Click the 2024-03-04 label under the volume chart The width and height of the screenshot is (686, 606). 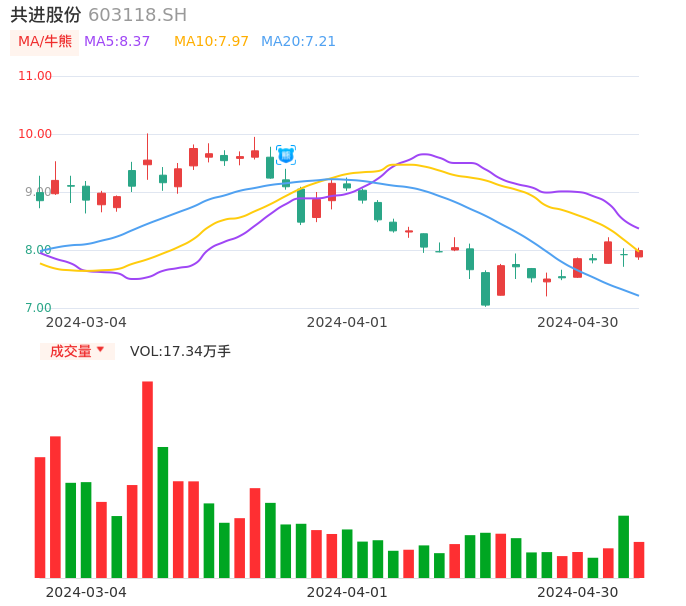click(86, 592)
